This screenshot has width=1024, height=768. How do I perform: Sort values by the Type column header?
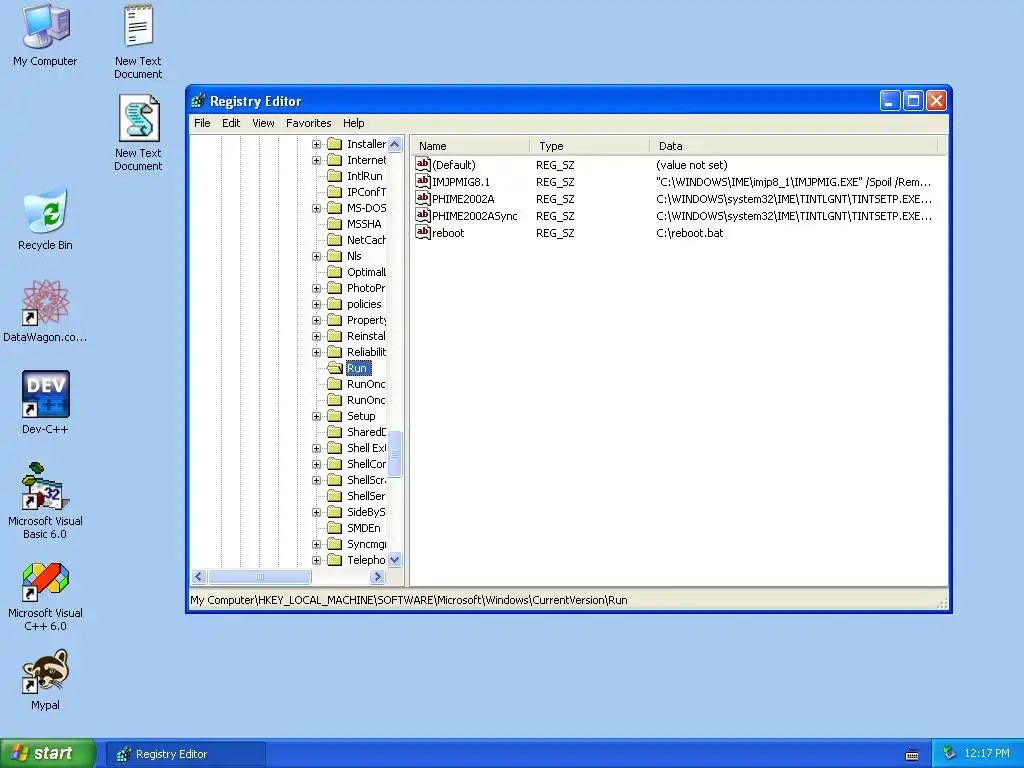click(589, 146)
